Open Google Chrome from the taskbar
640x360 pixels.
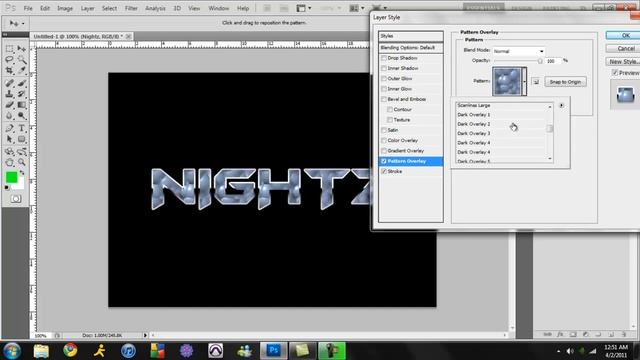[70, 351]
